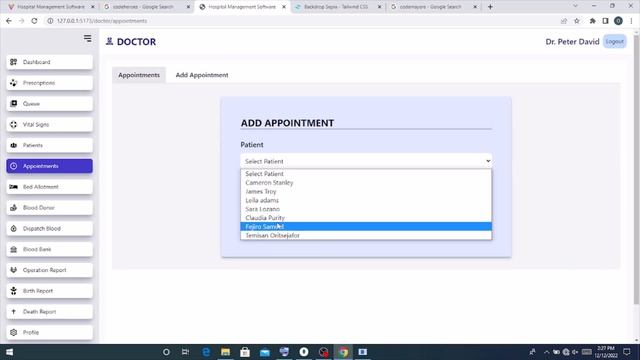Viewport: 640px width, 360px height.
Task: Bookmark page with the star icon
Action: point(577,21)
